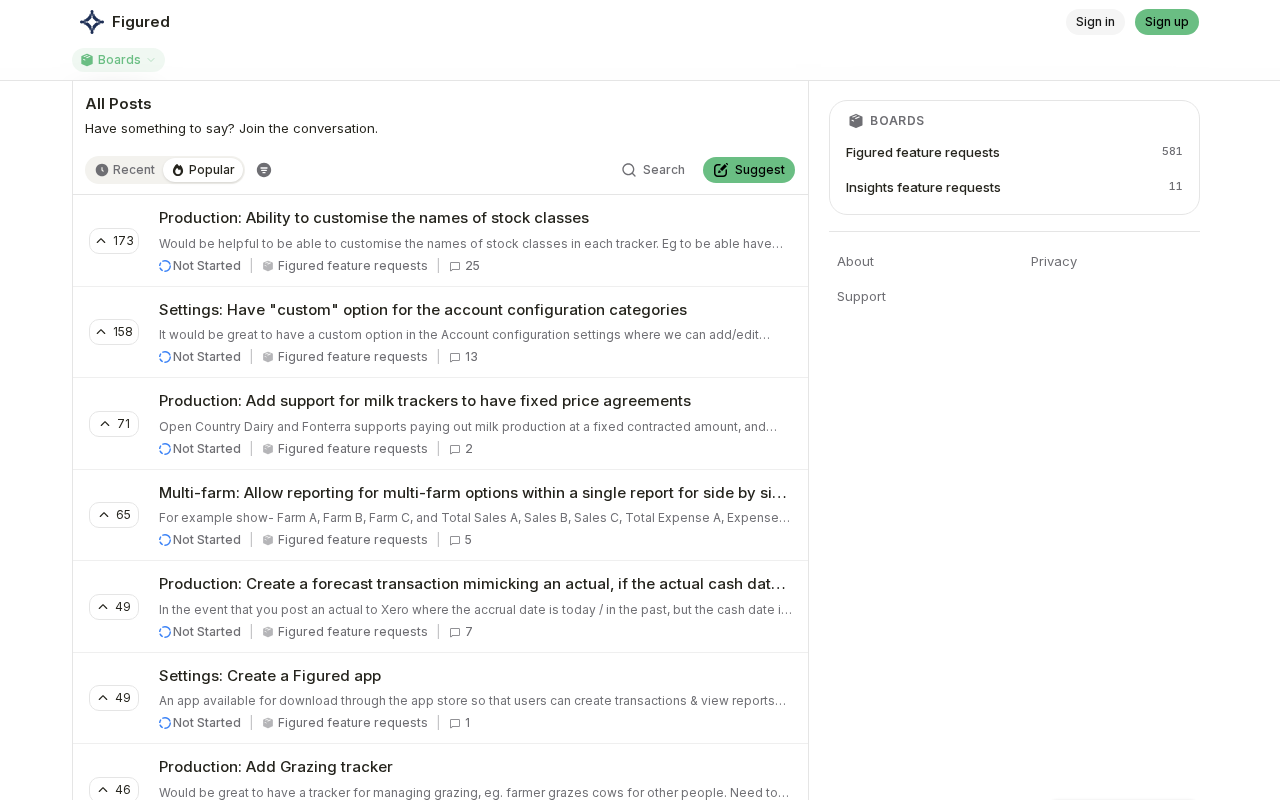Upvote the Add Grazing tracker post (46)
This screenshot has width=1280, height=800.
point(114,790)
